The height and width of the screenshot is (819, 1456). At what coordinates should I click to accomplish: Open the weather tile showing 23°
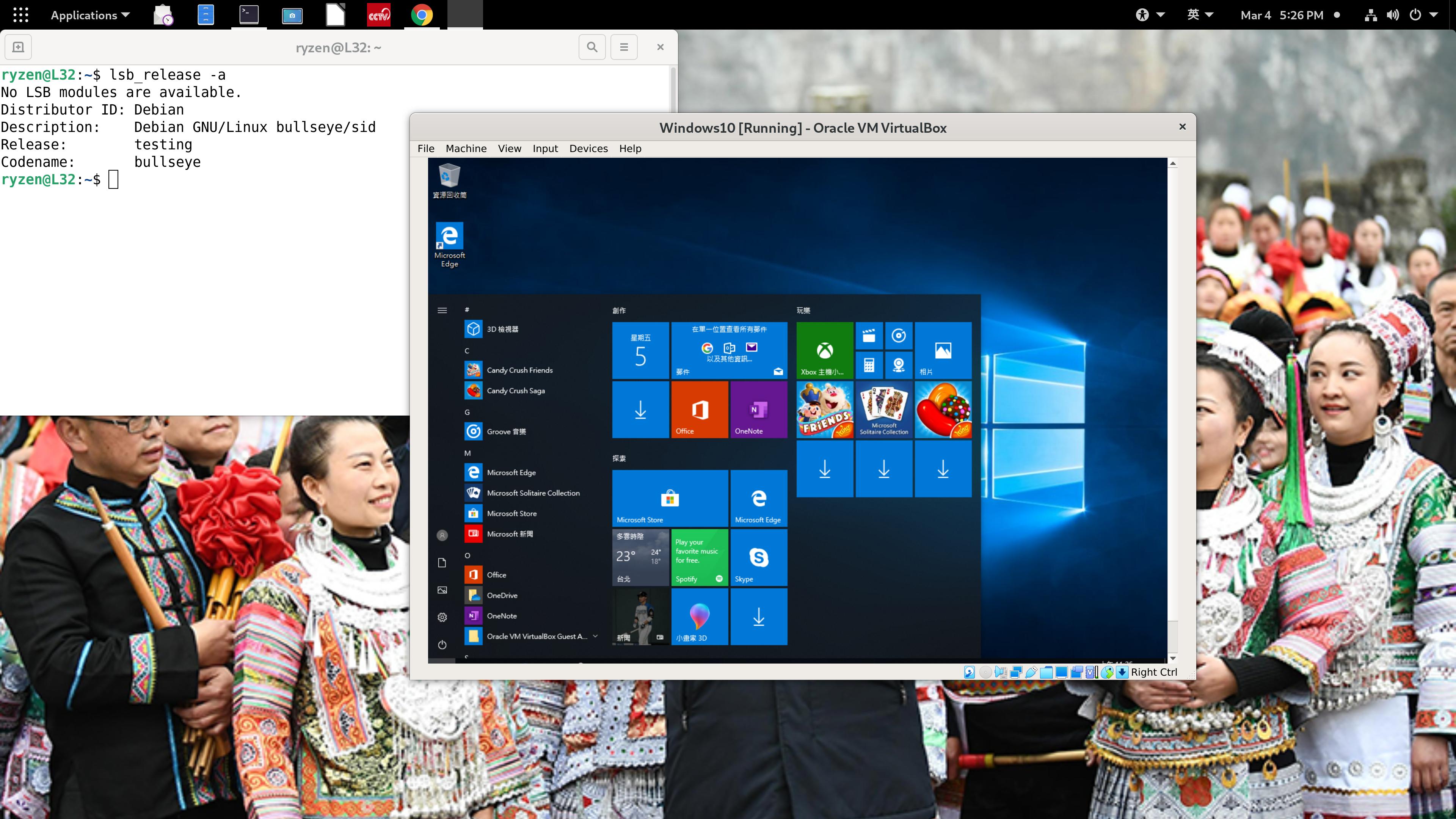(x=640, y=557)
